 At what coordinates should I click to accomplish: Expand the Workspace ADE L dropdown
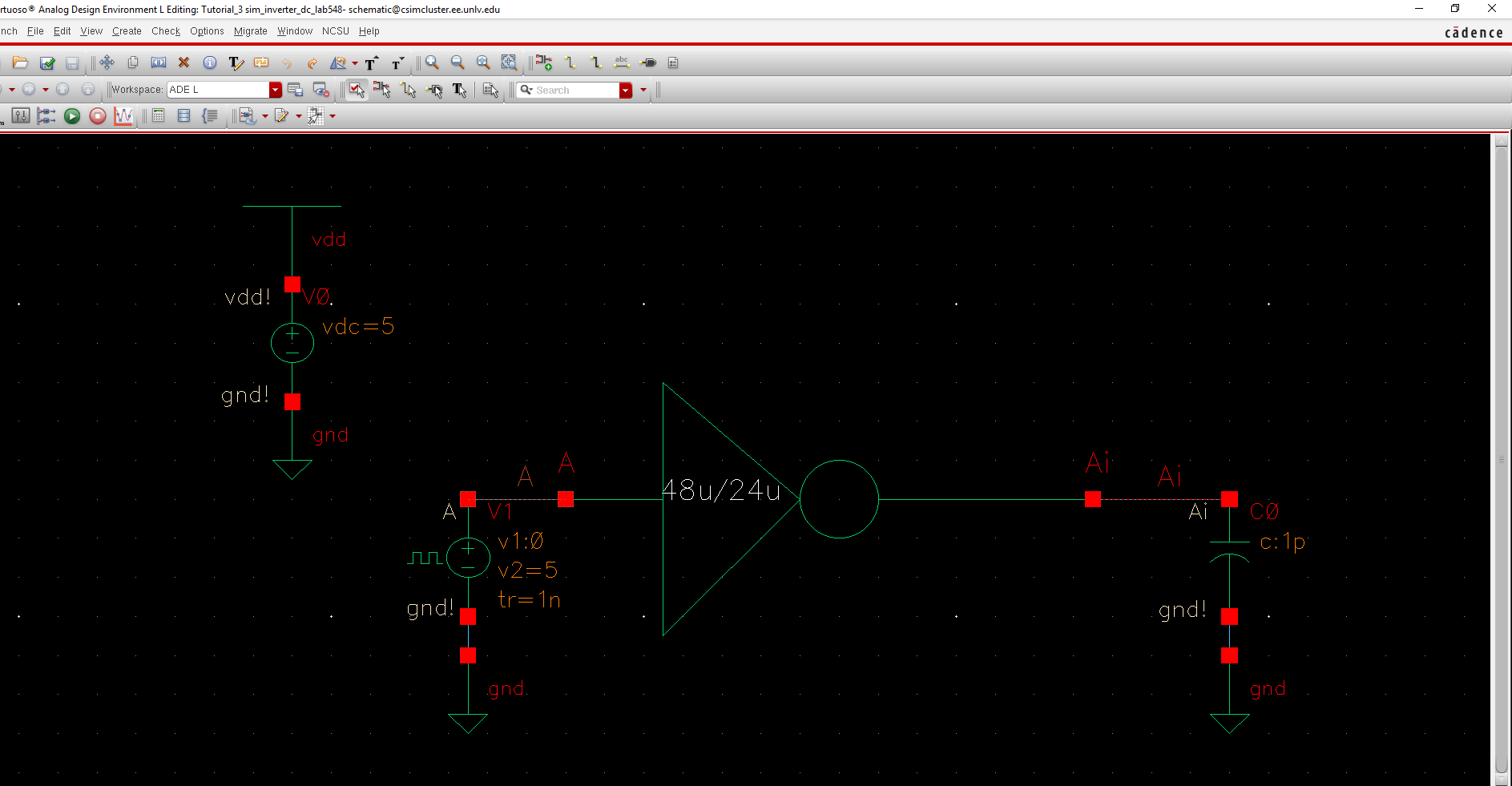pos(276,90)
